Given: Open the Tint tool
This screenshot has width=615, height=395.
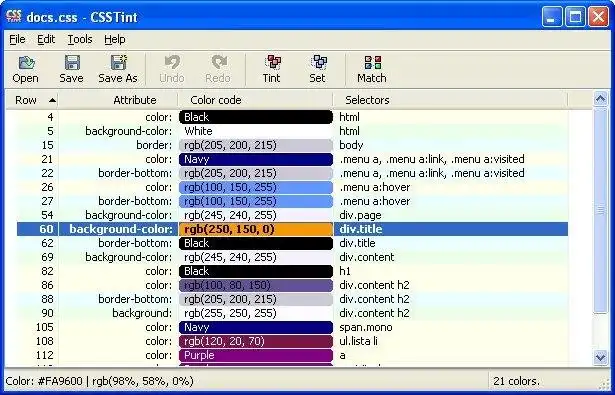Looking at the screenshot, I should [272, 69].
